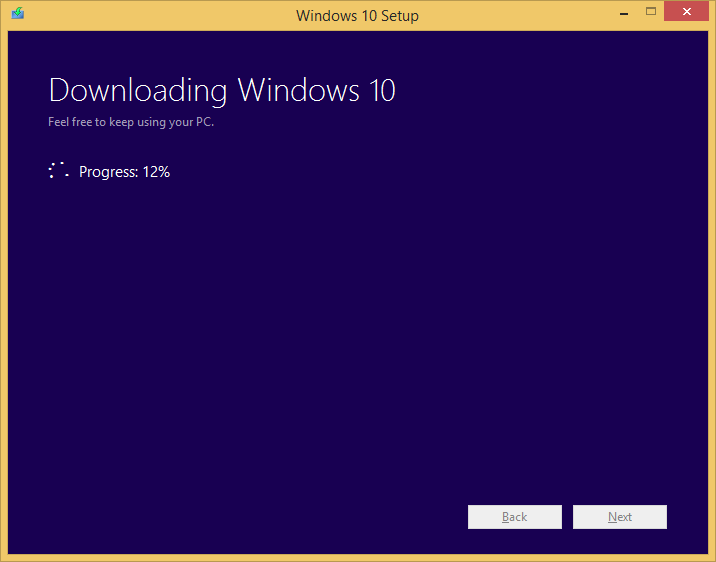Click the Windows 10 Setup title bar icon
Screen dimensions: 716x562
pos(18,14)
